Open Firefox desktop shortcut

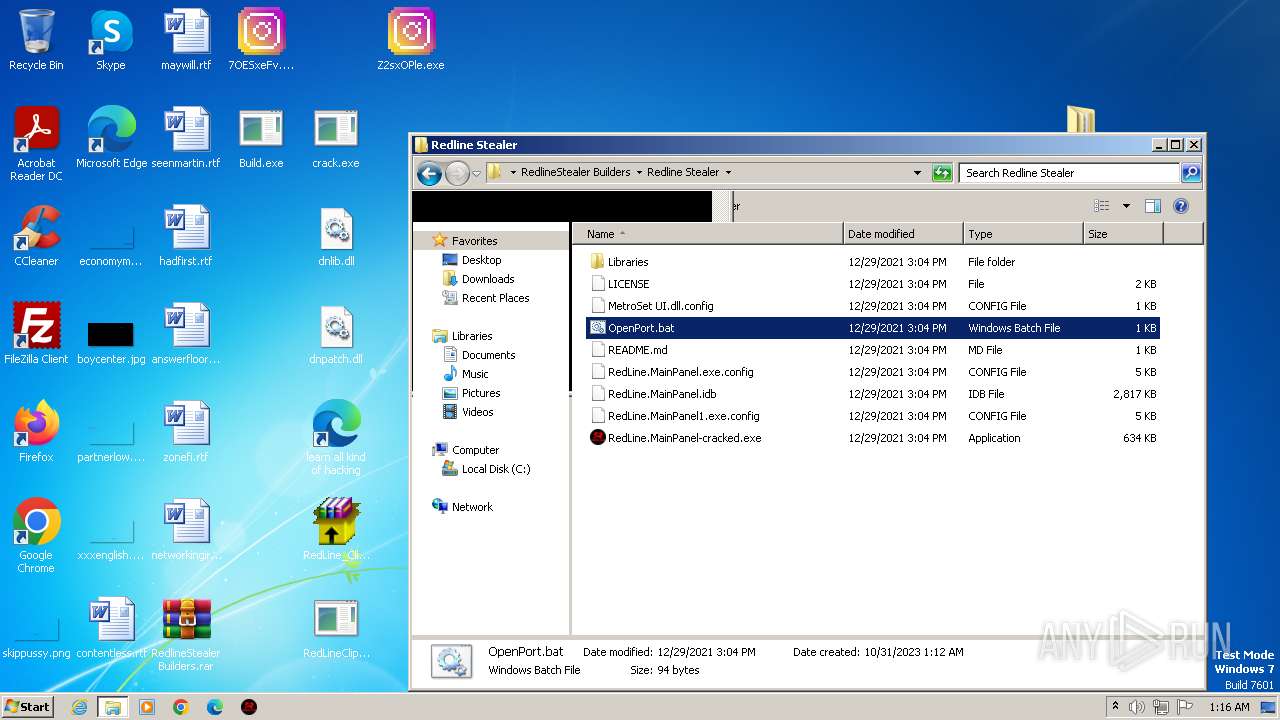(36, 432)
